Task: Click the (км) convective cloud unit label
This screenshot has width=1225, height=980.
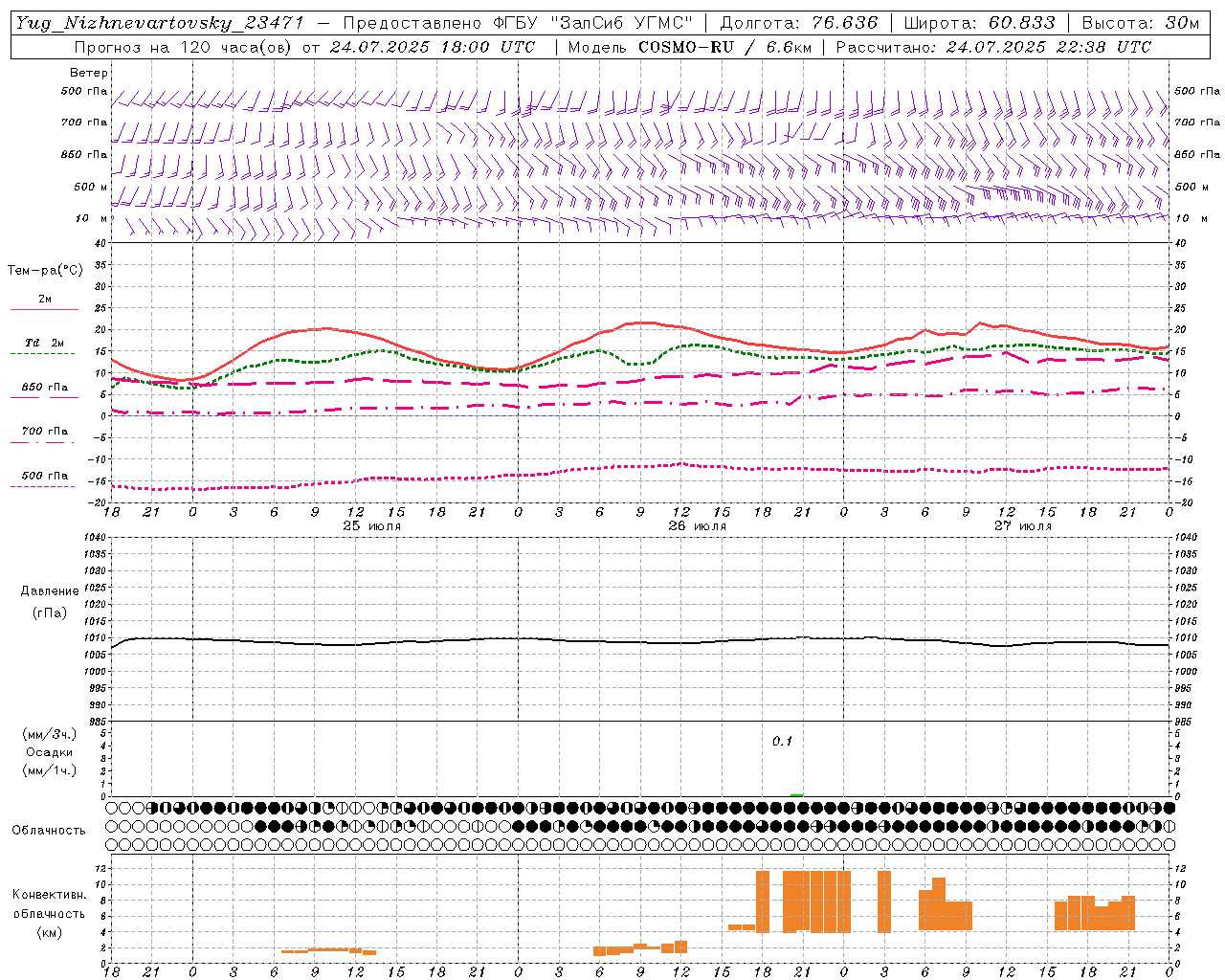Action: [50, 932]
